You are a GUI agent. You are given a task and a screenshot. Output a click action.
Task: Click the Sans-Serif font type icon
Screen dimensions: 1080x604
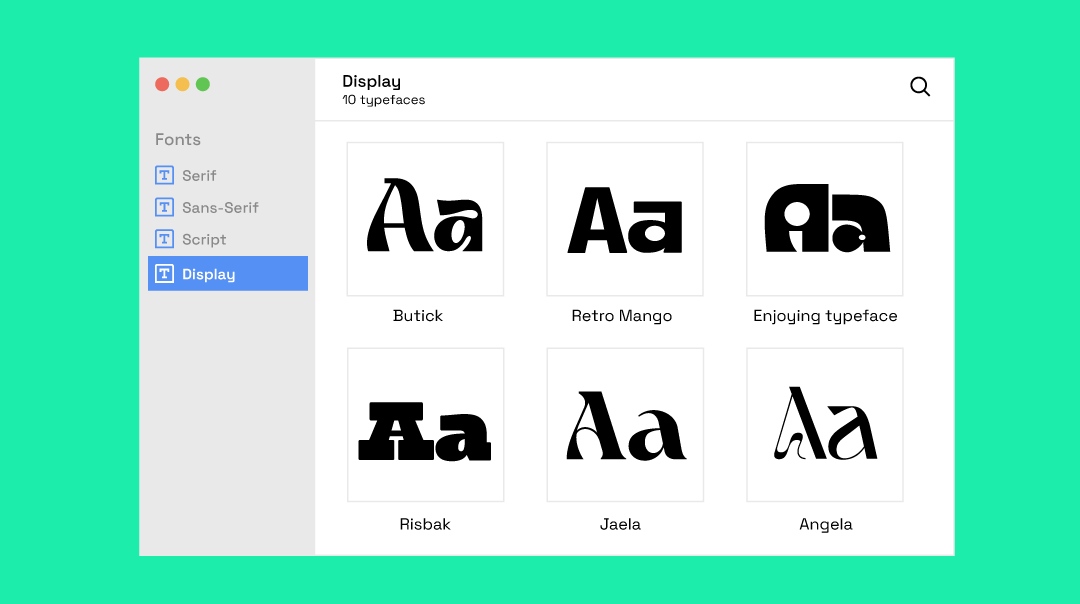pyautogui.click(x=165, y=207)
